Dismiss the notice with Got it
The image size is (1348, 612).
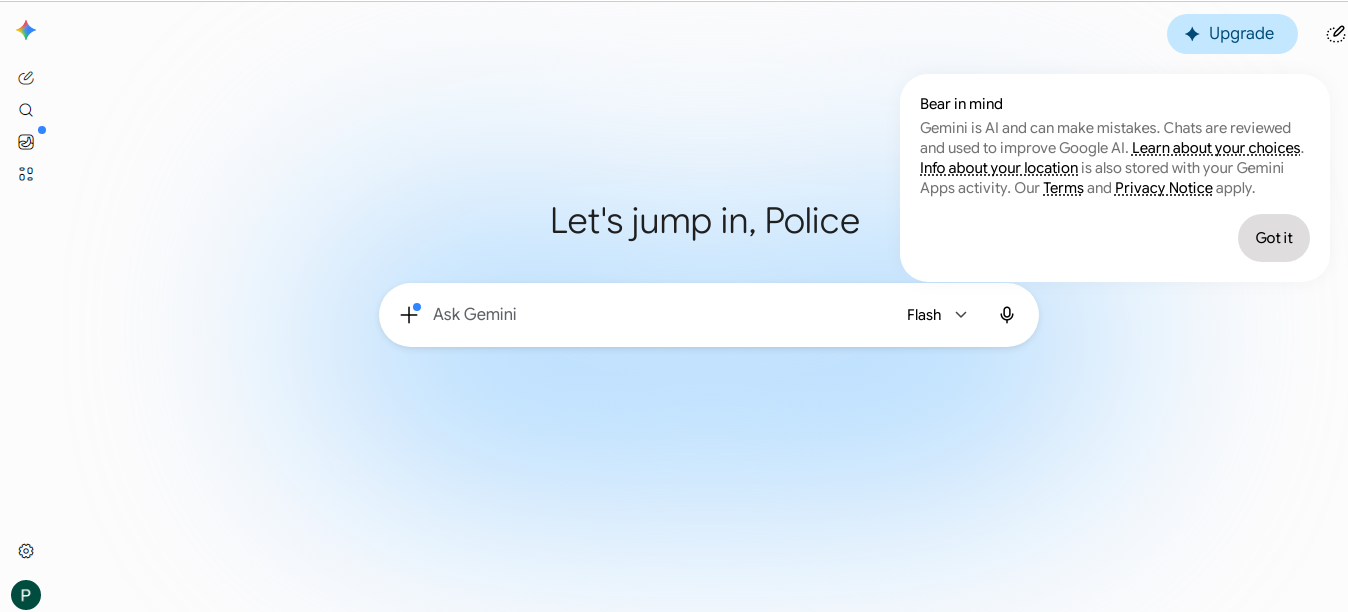click(x=1274, y=238)
